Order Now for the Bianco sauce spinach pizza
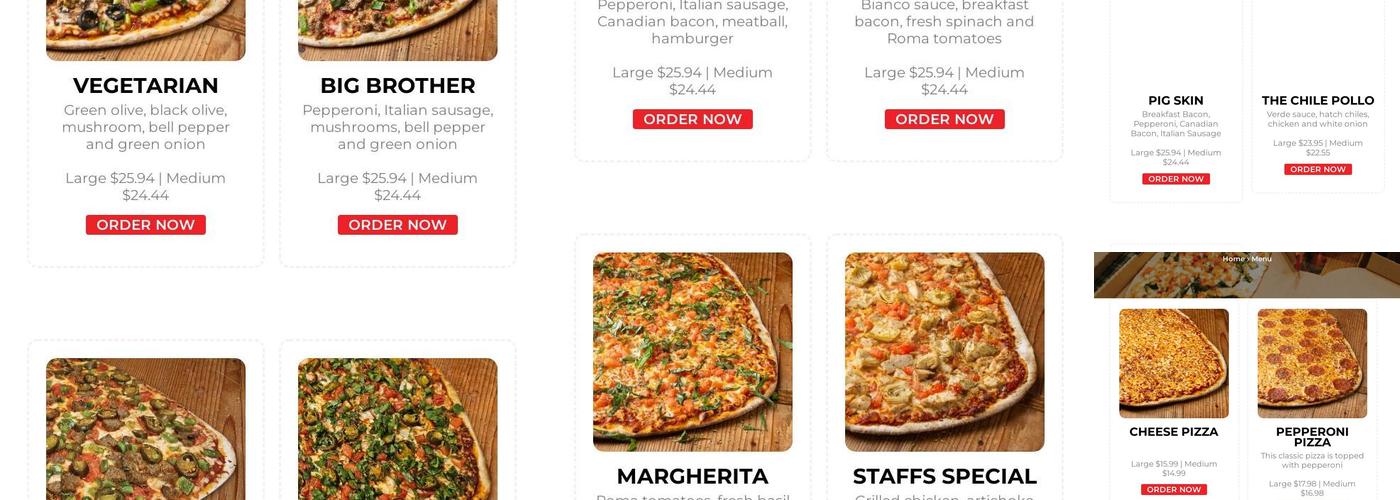1400x500 pixels. (x=945, y=119)
